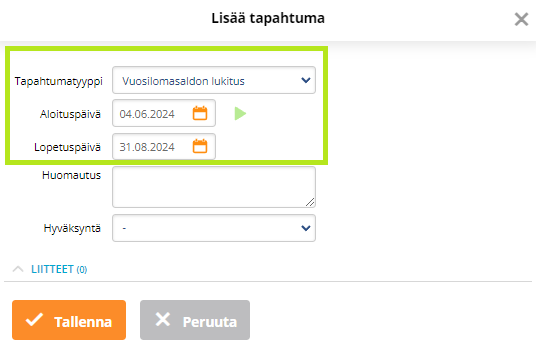Click the LIITTEET (0) attachments heading
Image resolution: width=536 pixels, height=362 pixels.
point(59,269)
